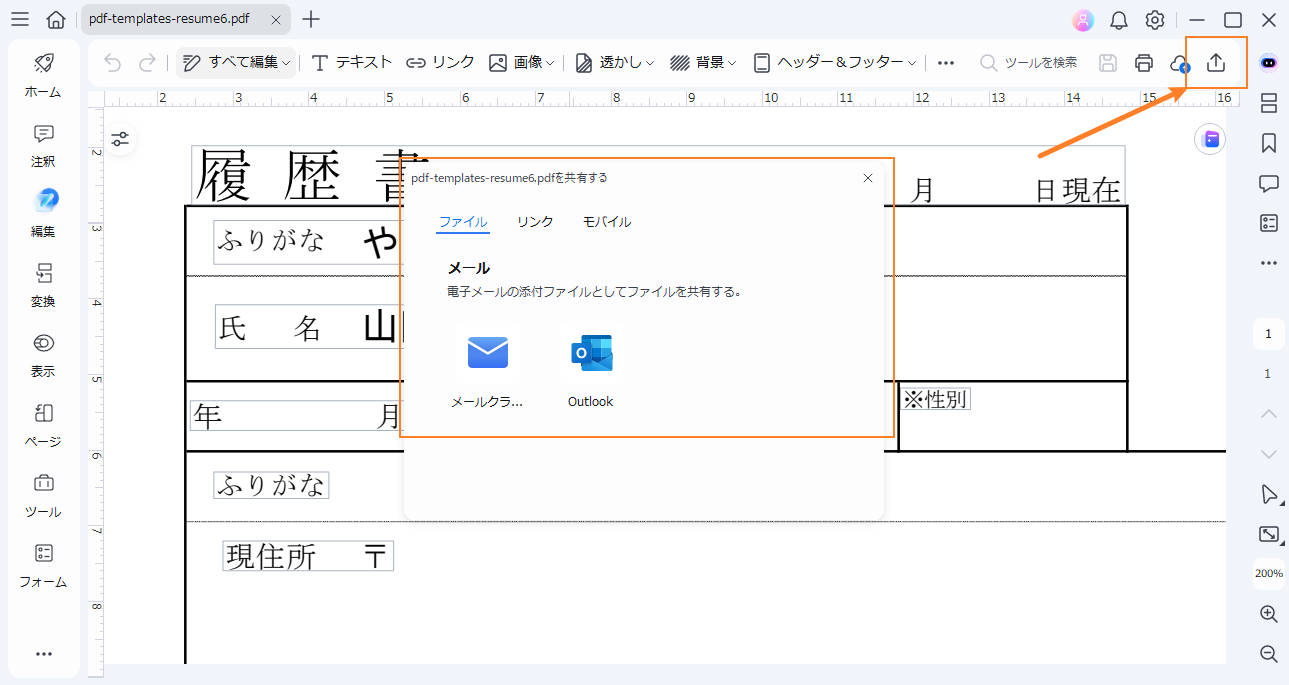Select the リンク tab in share dialog
Viewport: 1289px width, 685px height.
pyautogui.click(x=534, y=222)
